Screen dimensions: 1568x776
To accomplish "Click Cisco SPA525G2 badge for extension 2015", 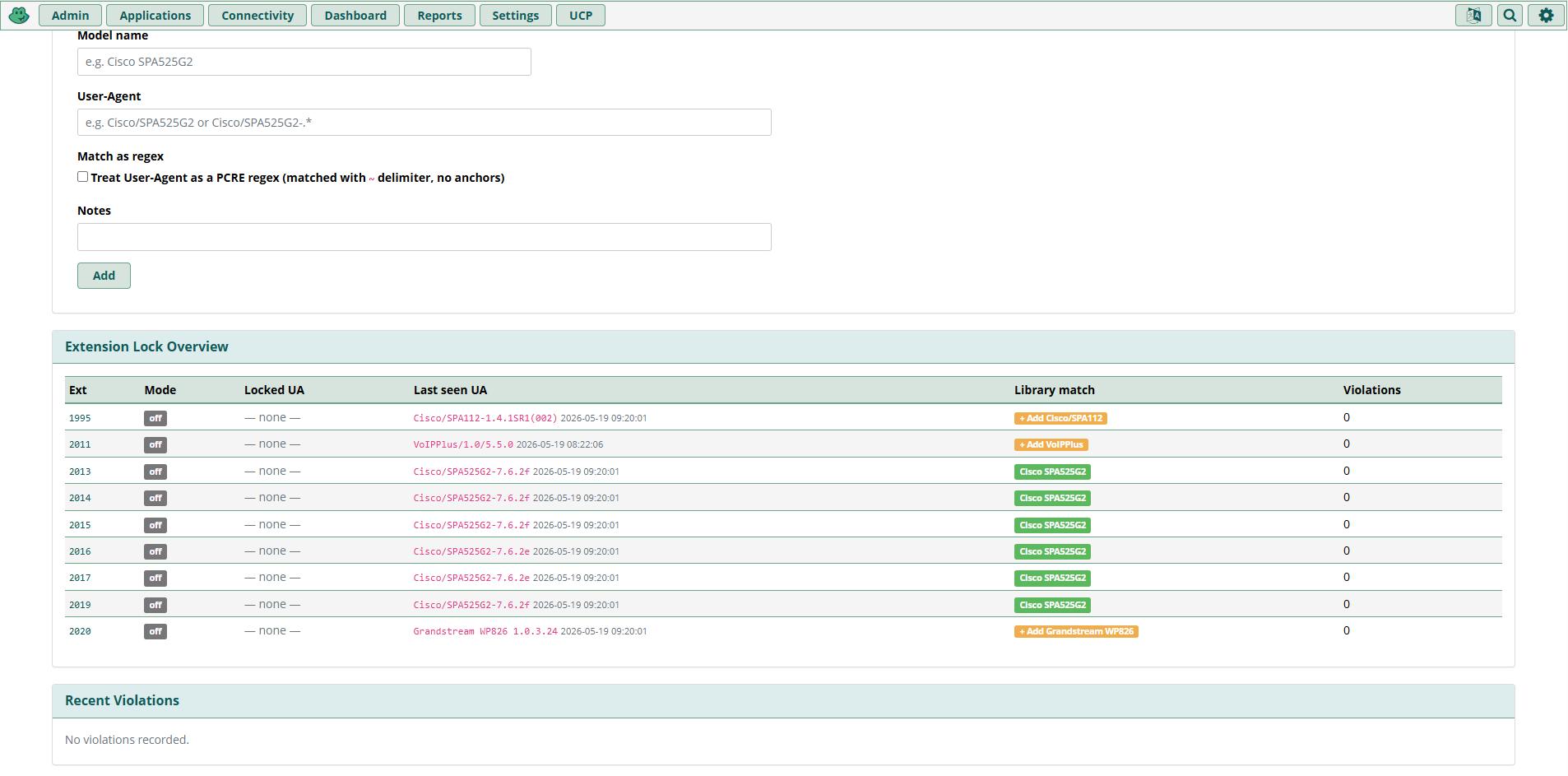I will [1052, 525].
